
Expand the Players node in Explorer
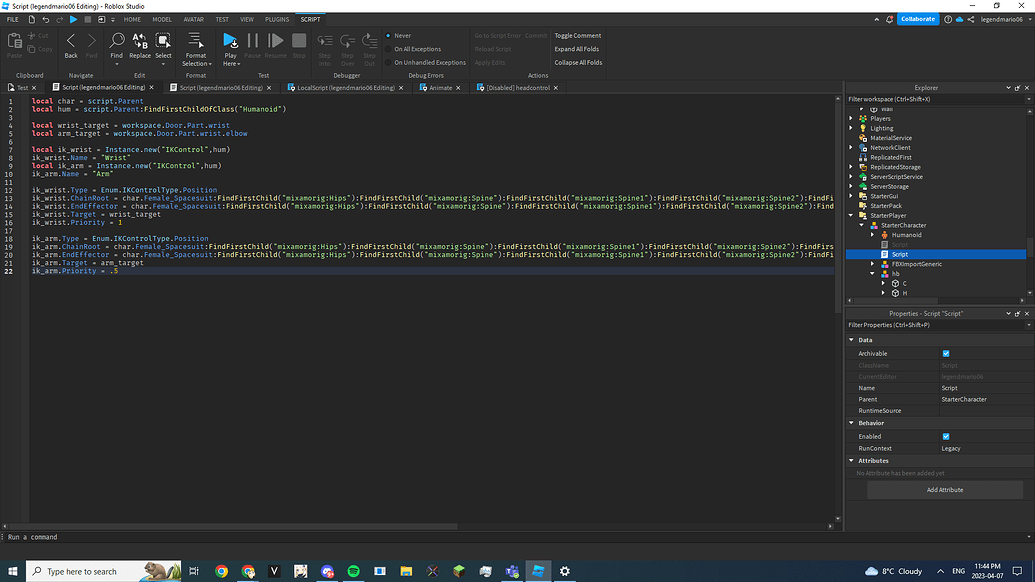[850, 119]
